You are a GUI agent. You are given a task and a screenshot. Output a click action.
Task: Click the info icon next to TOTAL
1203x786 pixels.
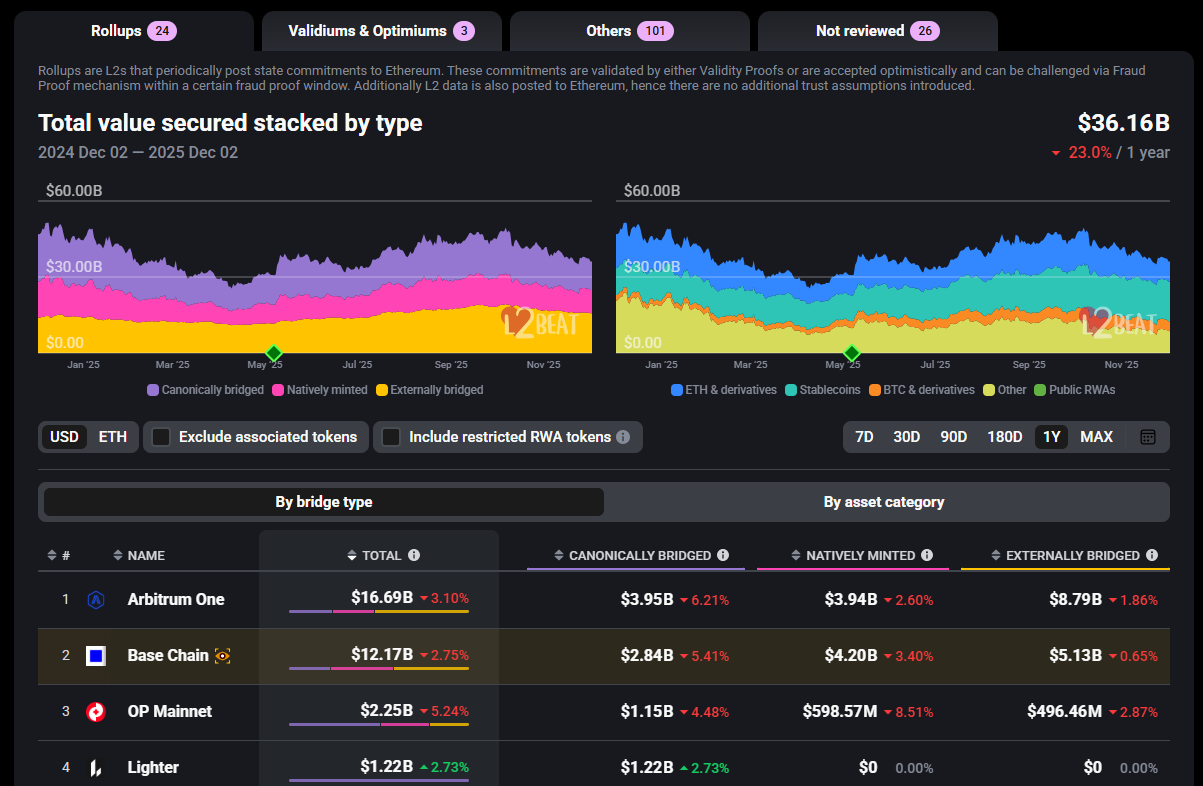click(x=412, y=555)
